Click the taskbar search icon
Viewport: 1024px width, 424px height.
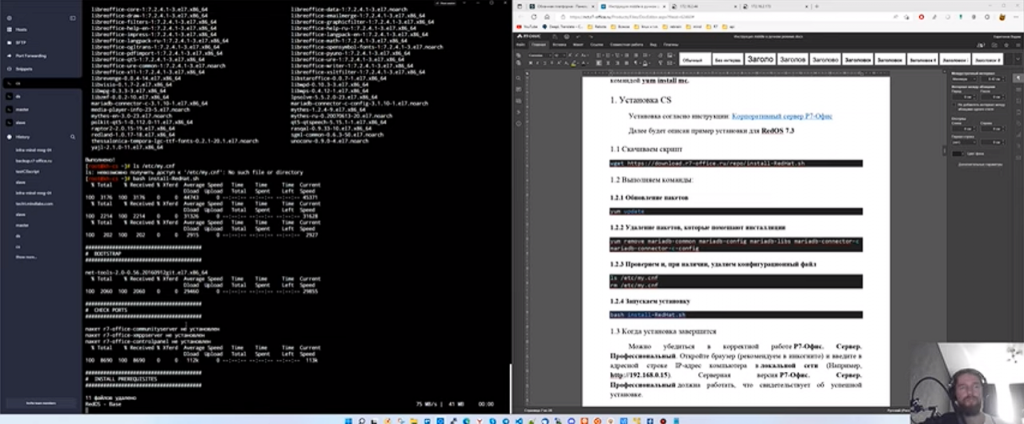coord(361,420)
